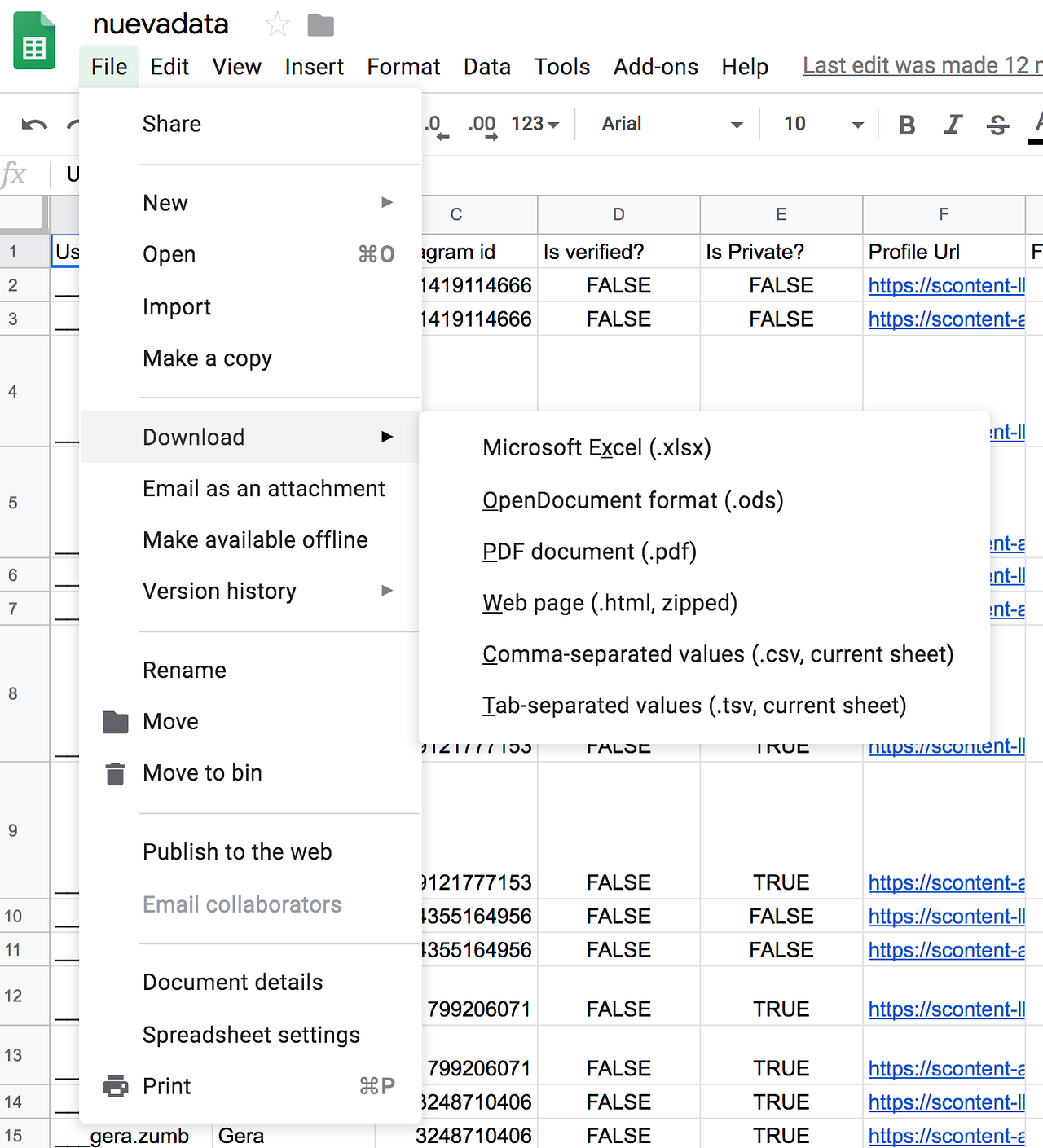Image resolution: width=1043 pixels, height=1148 pixels.
Task: Open the Data menu
Action: coord(486,67)
